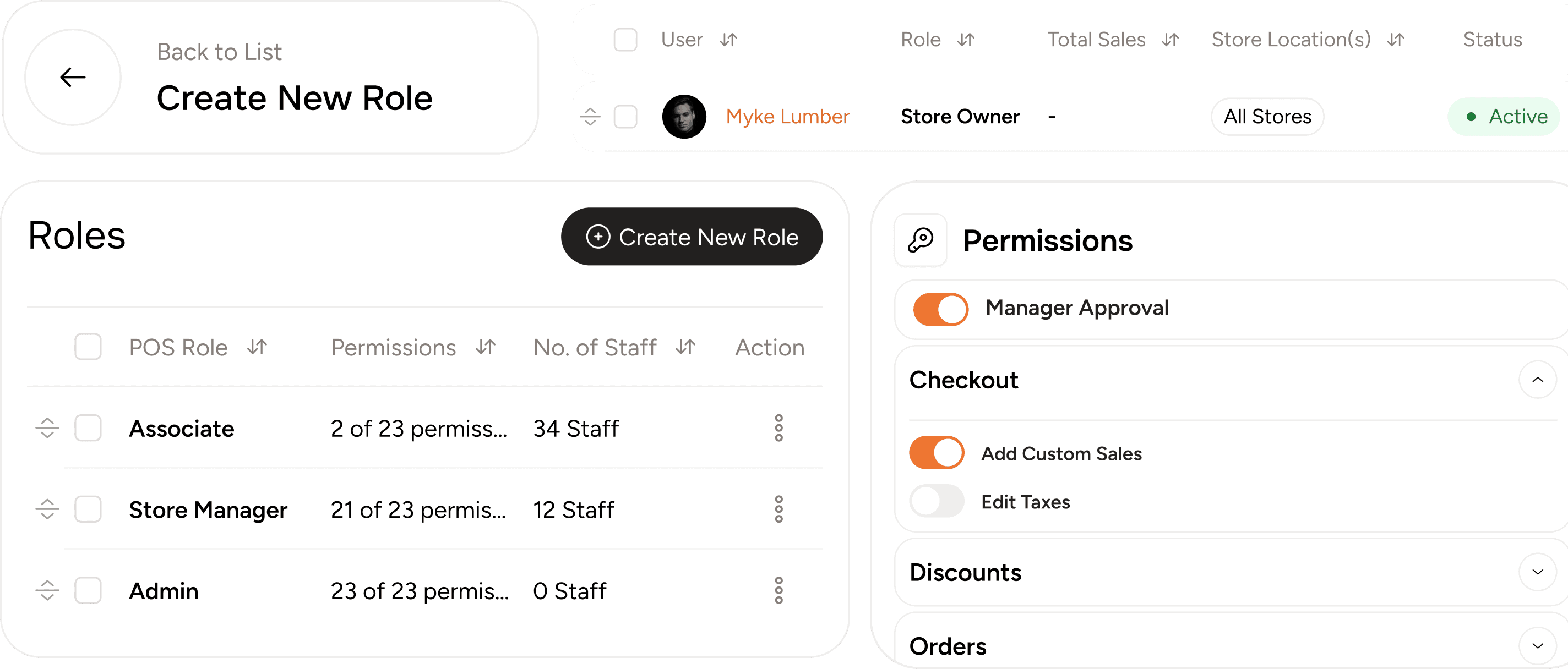Enable the Edit Taxes toggle

(936, 501)
